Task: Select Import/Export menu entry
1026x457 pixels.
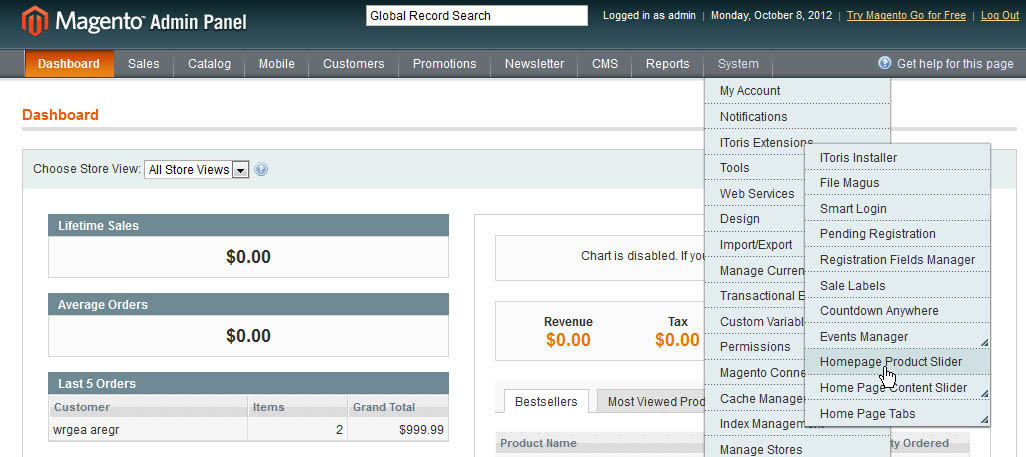Action: tap(756, 244)
